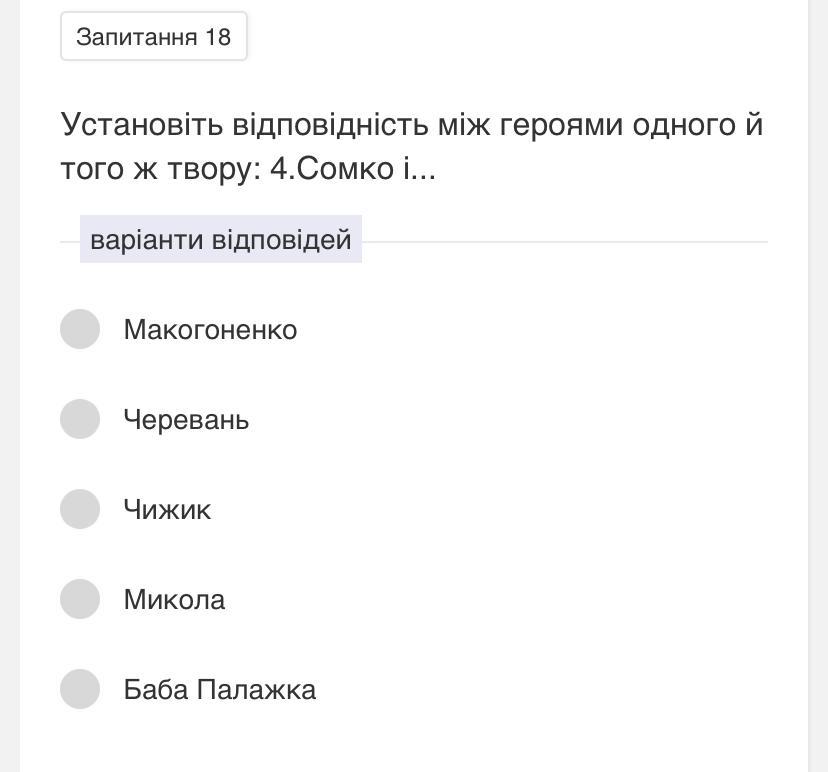The height and width of the screenshot is (772, 828).
Task: Click the word 'Палажка' in last option
Action: click(x=256, y=690)
